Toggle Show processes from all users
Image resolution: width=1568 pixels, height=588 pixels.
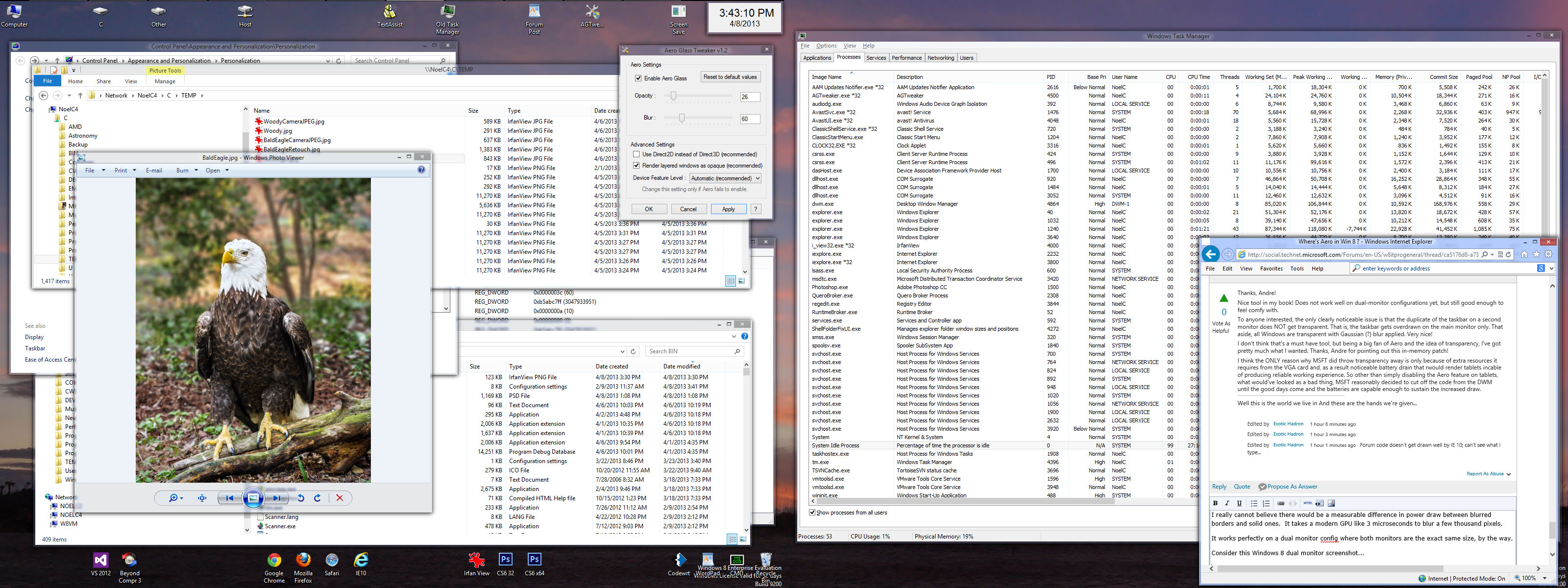[812, 513]
